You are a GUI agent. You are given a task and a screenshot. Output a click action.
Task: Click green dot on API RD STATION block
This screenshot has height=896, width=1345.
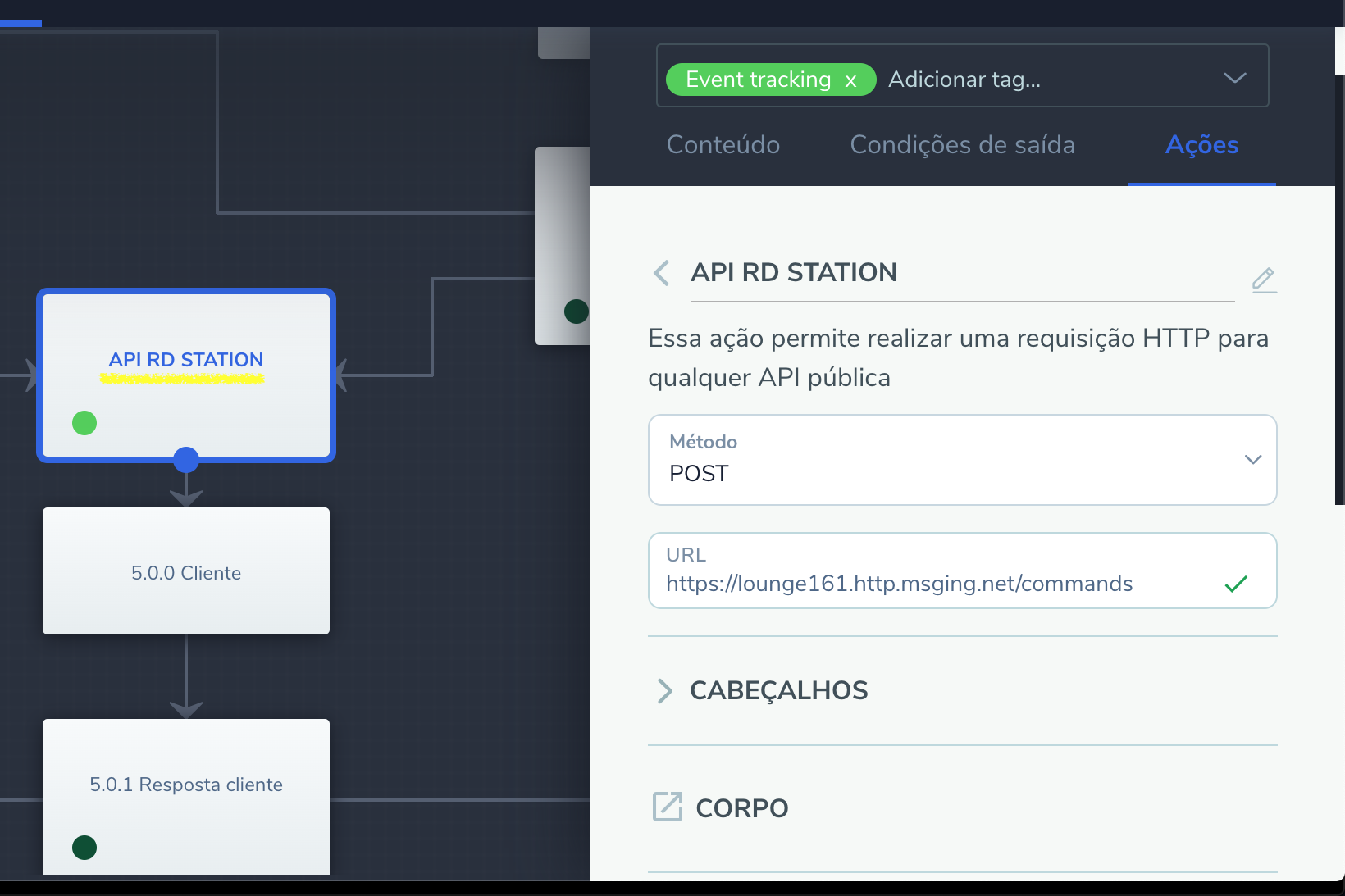[84, 423]
